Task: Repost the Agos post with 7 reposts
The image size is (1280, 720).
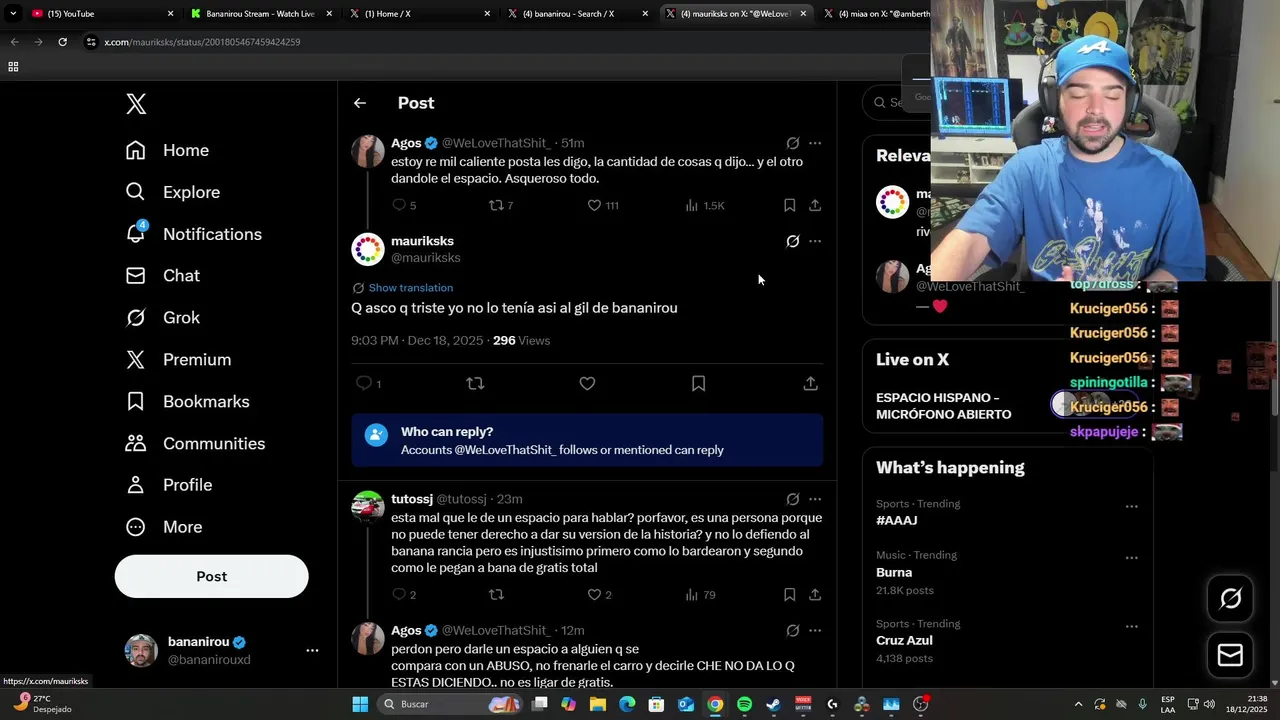Action: click(500, 205)
